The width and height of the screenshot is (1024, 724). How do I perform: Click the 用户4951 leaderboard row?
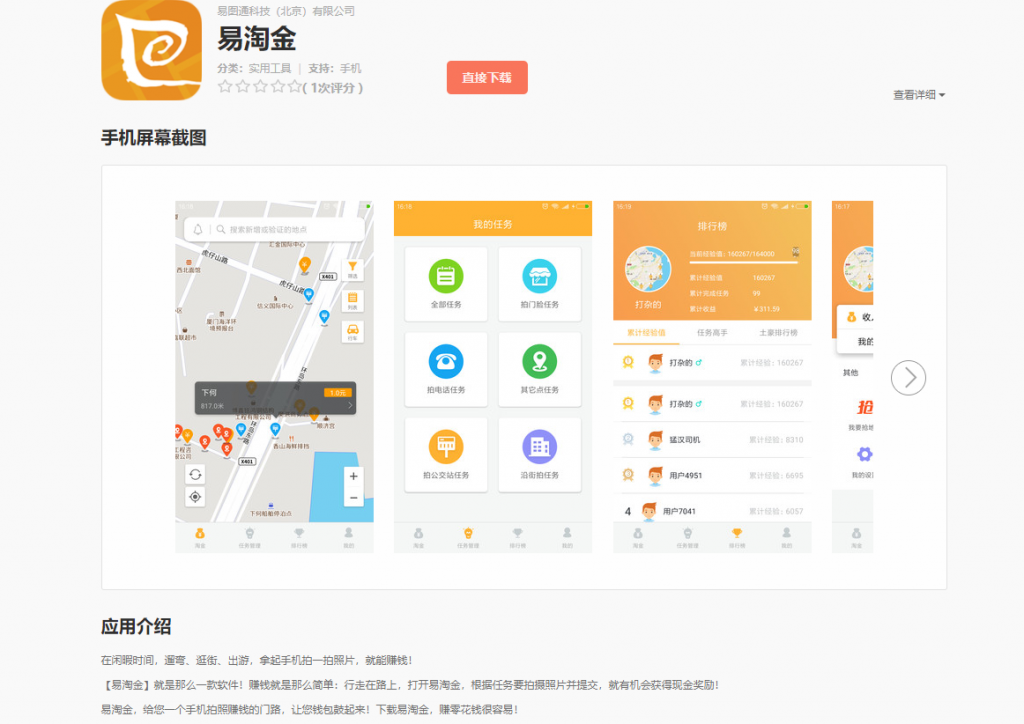tap(712, 475)
